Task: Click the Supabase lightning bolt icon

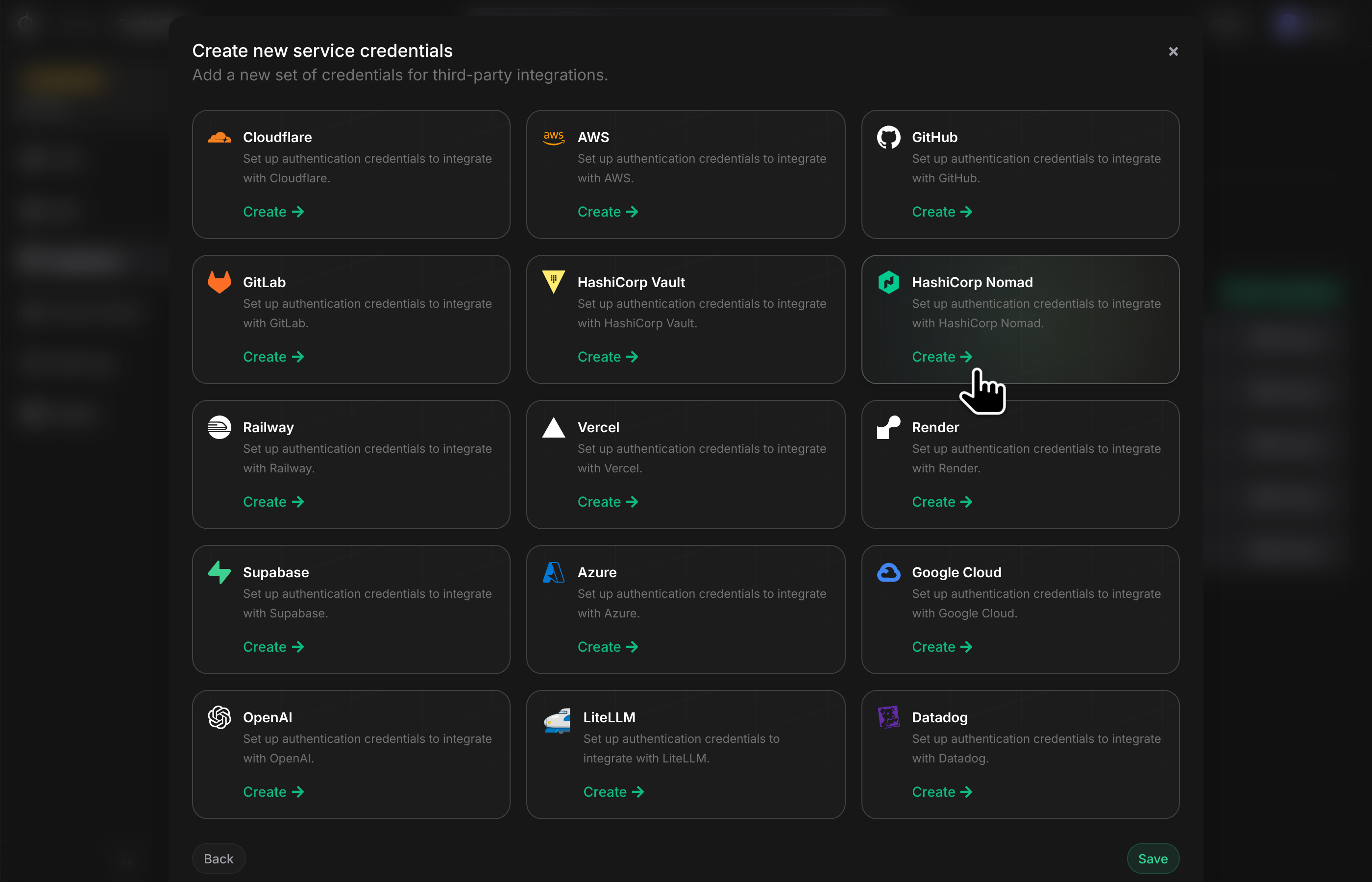Action: 220,572
